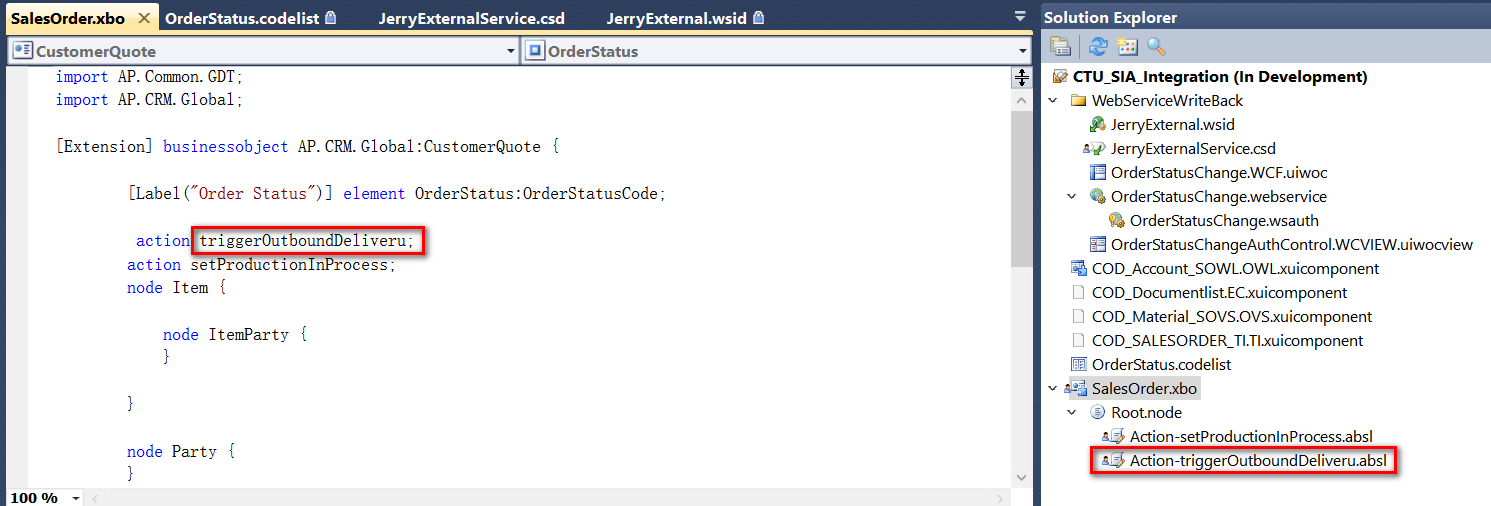This screenshot has height=506, width=1491.
Task: Click the magnifier search icon in Solution Explorer
Action: pos(1156,46)
